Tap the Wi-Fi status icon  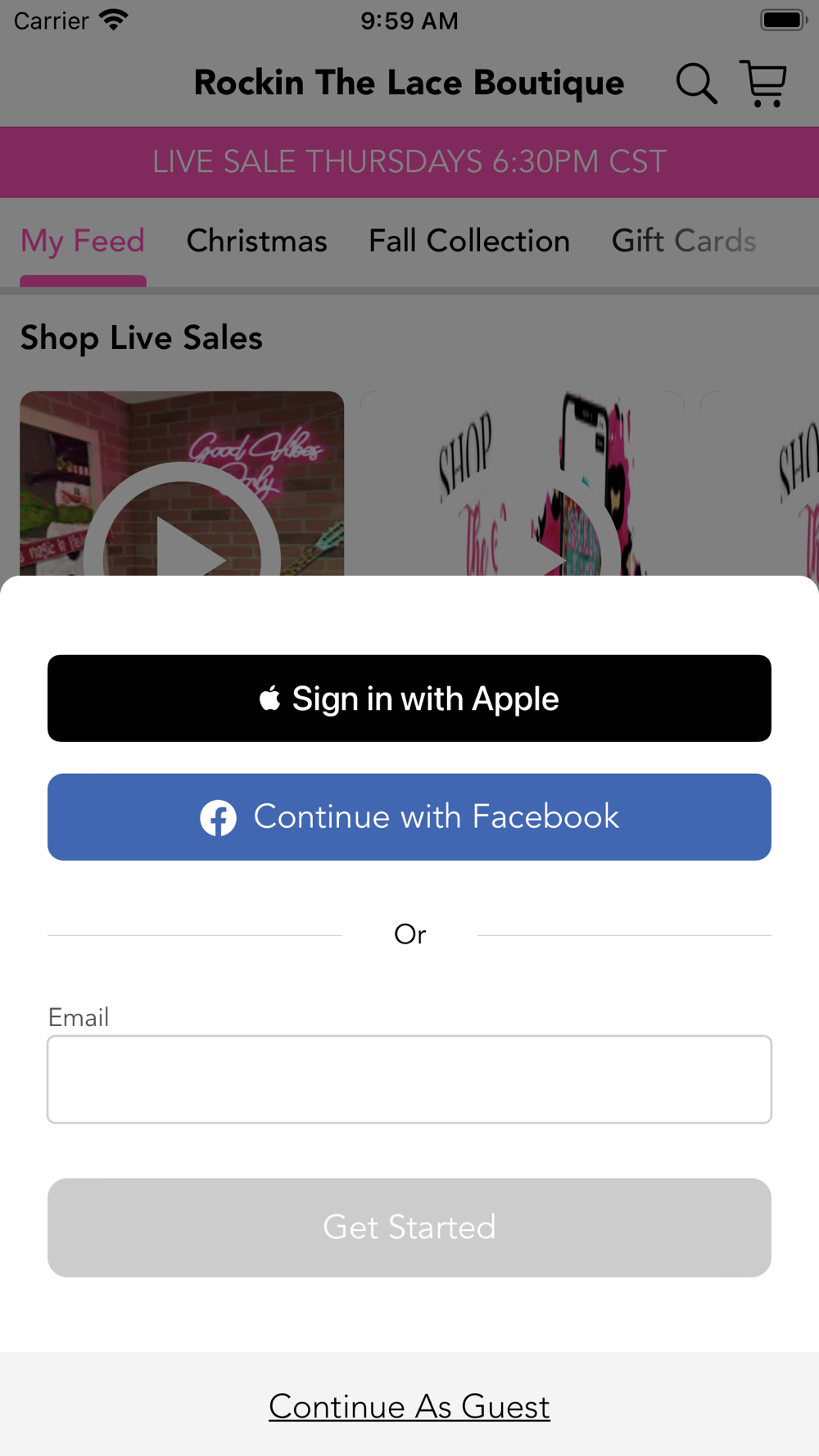(x=114, y=20)
